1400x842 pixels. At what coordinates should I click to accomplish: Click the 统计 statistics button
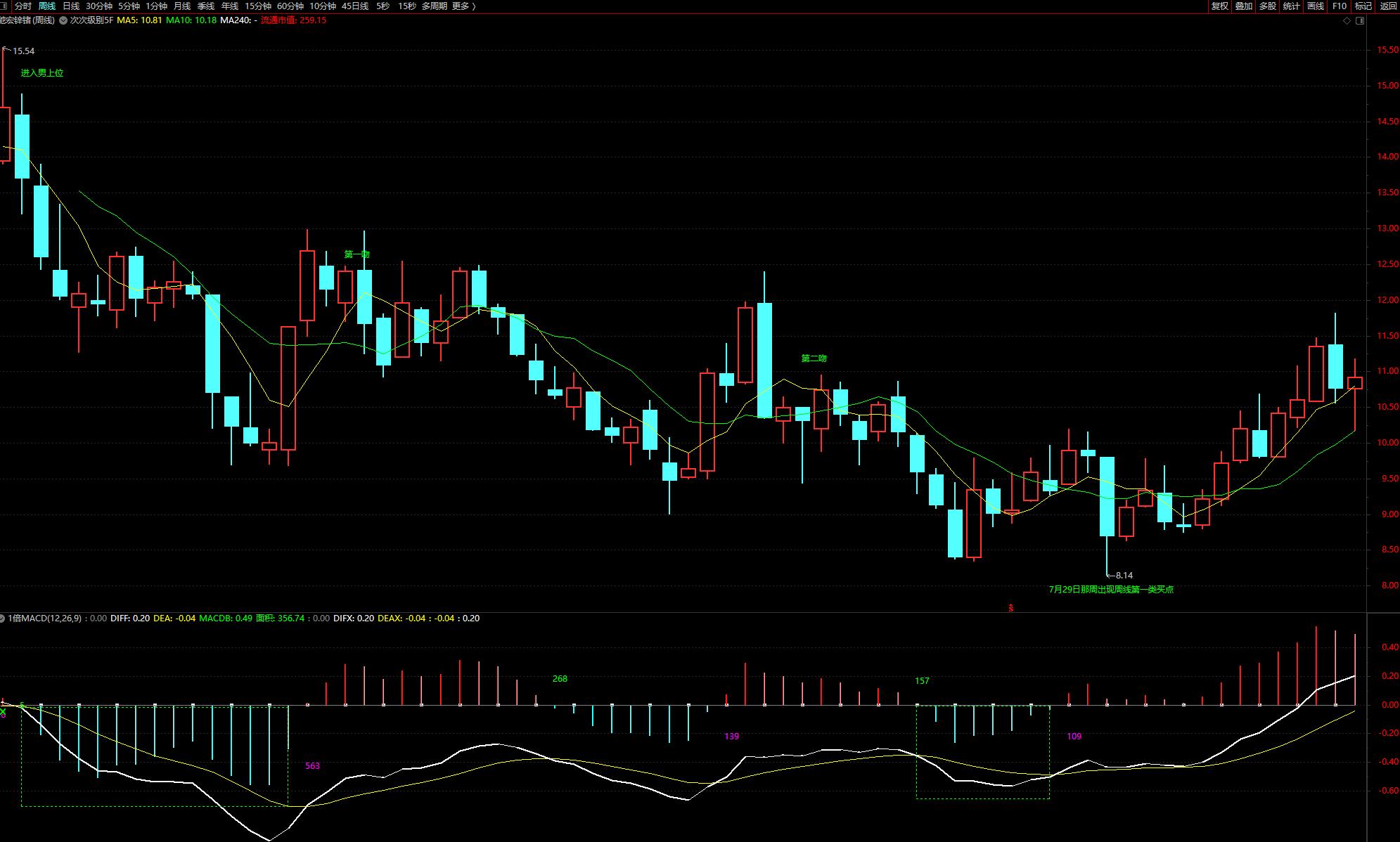tap(1291, 6)
